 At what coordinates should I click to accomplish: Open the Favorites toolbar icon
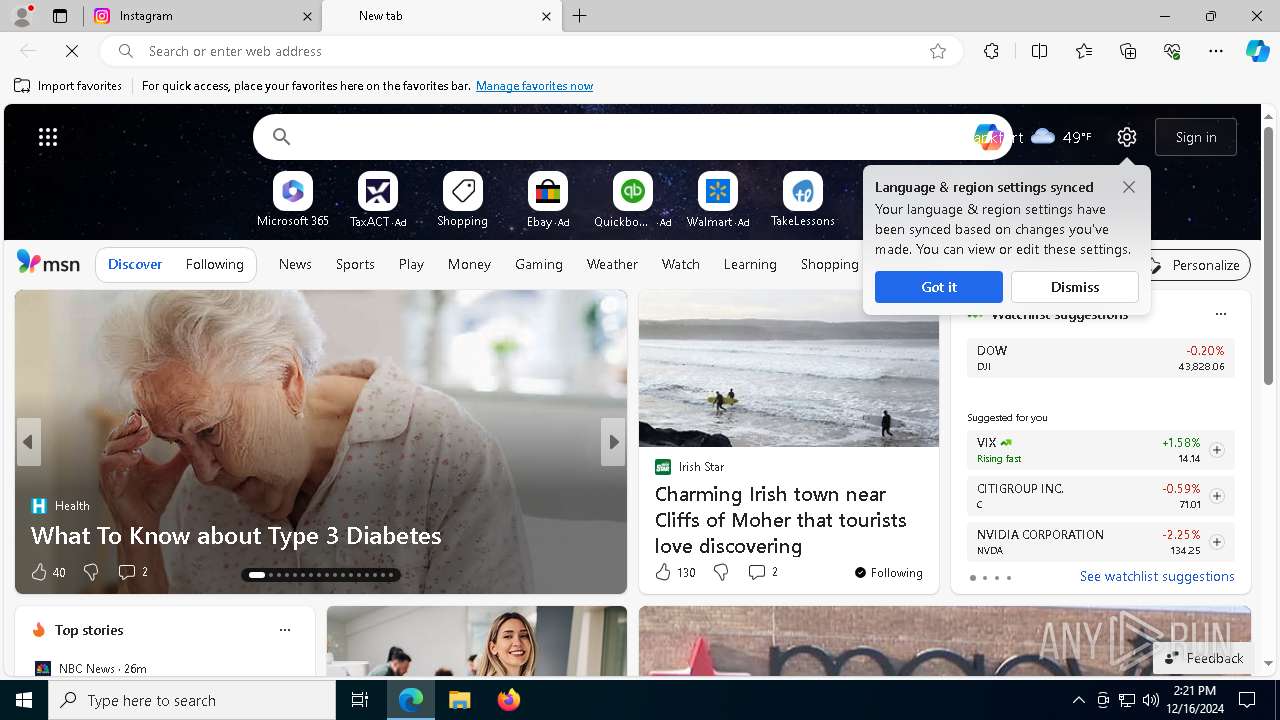click(1084, 51)
